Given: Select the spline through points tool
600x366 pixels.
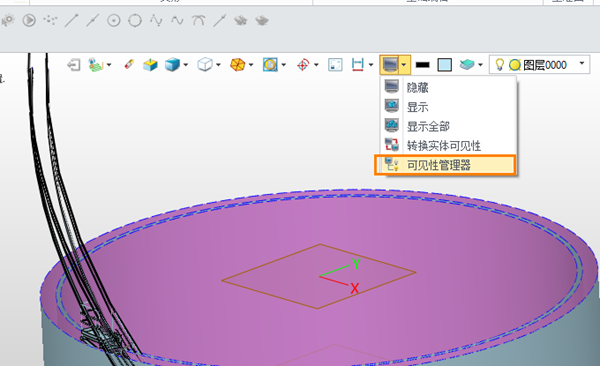Looking at the screenshot, I should [156, 20].
